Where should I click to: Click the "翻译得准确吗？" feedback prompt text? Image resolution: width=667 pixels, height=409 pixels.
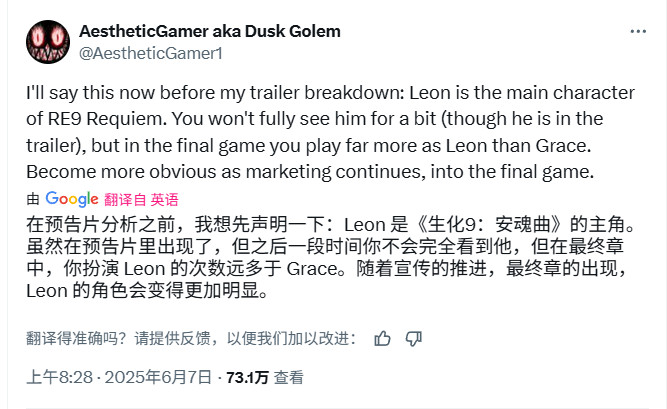[x=76, y=339]
